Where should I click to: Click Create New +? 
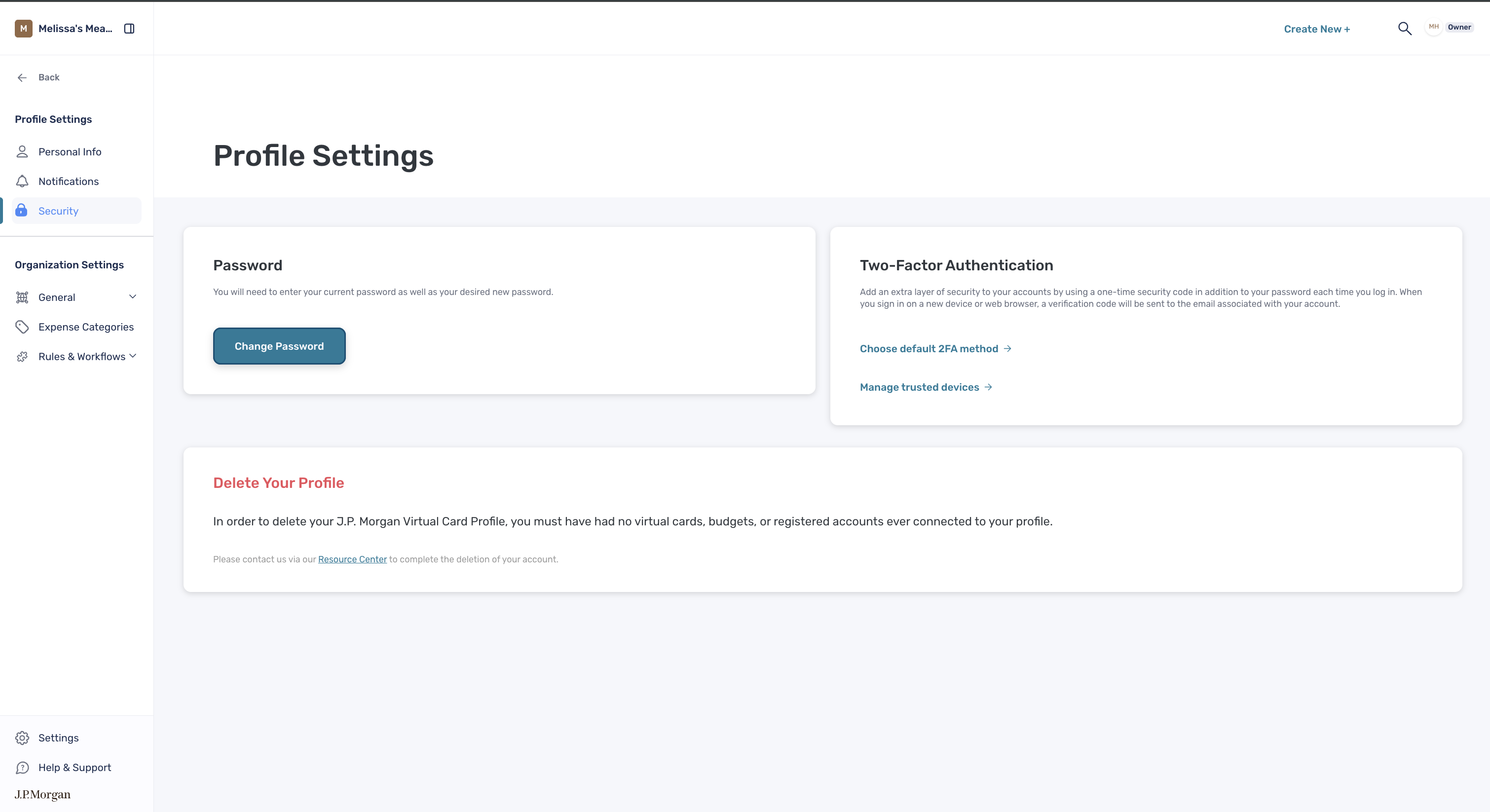1317,29
